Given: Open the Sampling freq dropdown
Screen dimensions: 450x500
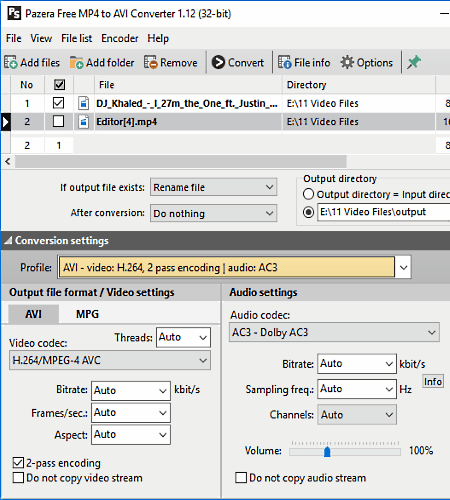Looking at the screenshot, I should pyautogui.click(x=357, y=389).
